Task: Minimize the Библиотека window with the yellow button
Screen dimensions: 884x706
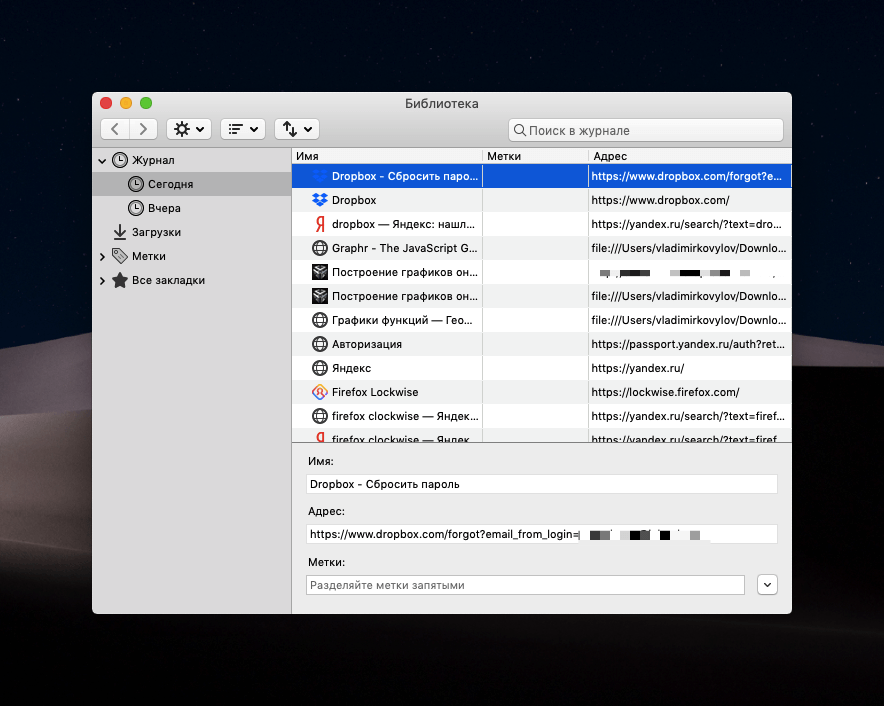Action: [x=126, y=103]
